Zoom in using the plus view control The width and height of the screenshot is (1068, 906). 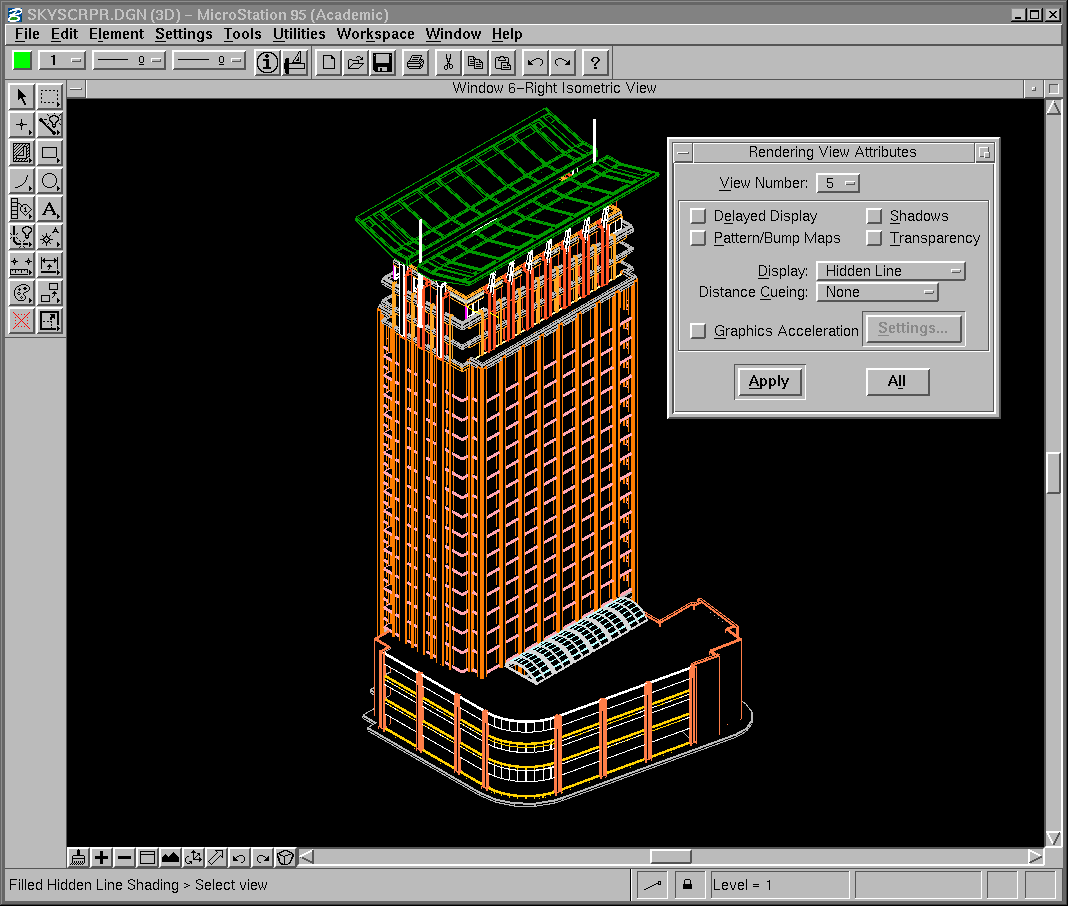[101, 857]
